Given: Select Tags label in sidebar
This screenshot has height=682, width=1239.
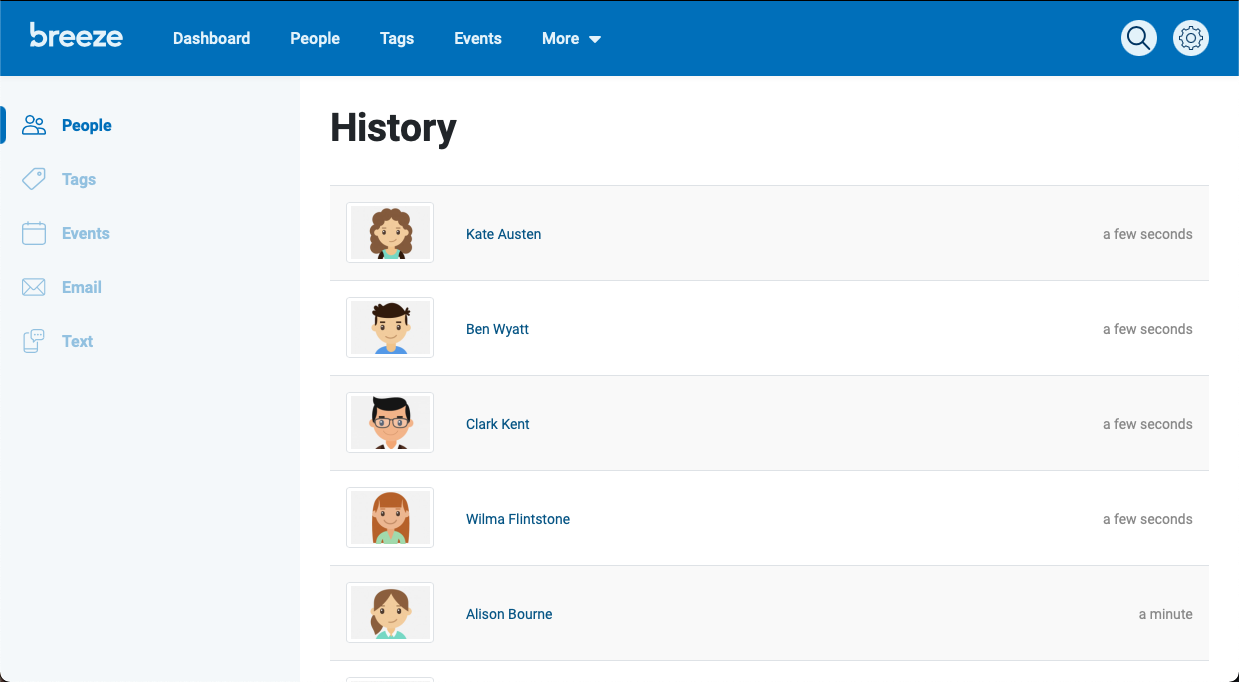Looking at the screenshot, I should click(x=79, y=179).
